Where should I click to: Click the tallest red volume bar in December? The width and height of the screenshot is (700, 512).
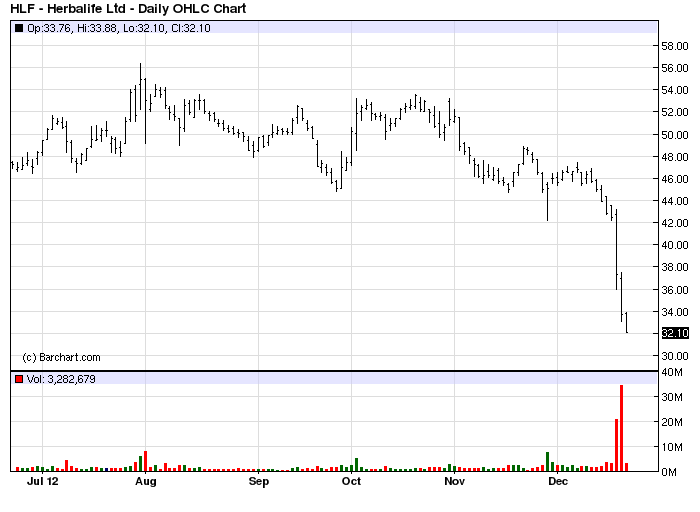pyautogui.click(x=621, y=428)
